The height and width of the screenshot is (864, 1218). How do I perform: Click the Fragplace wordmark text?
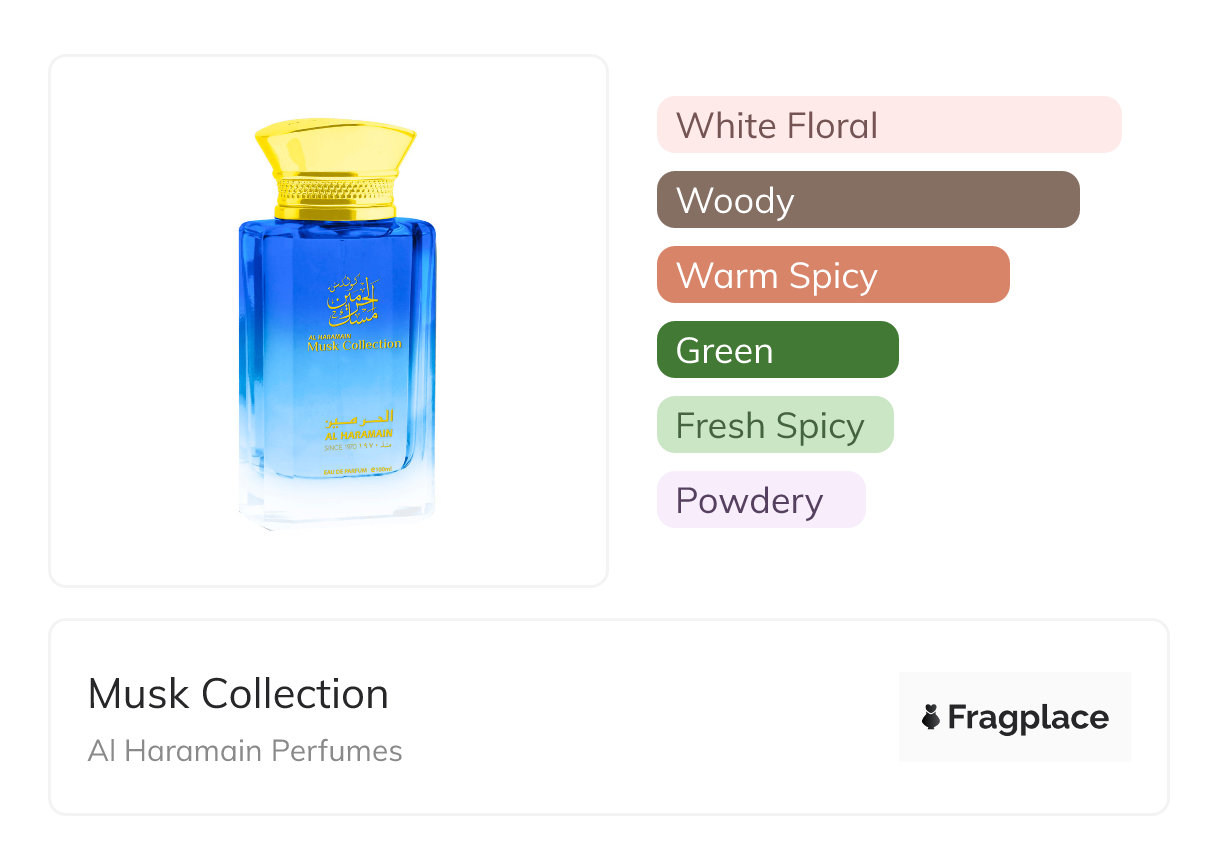[x=1027, y=717]
